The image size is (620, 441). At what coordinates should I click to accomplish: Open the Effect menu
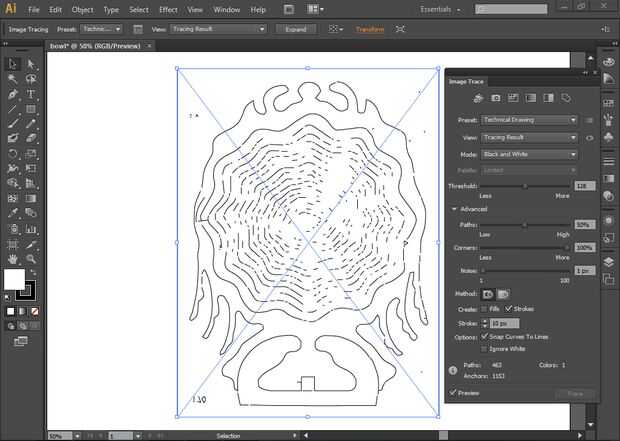pyautogui.click(x=168, y=10)
